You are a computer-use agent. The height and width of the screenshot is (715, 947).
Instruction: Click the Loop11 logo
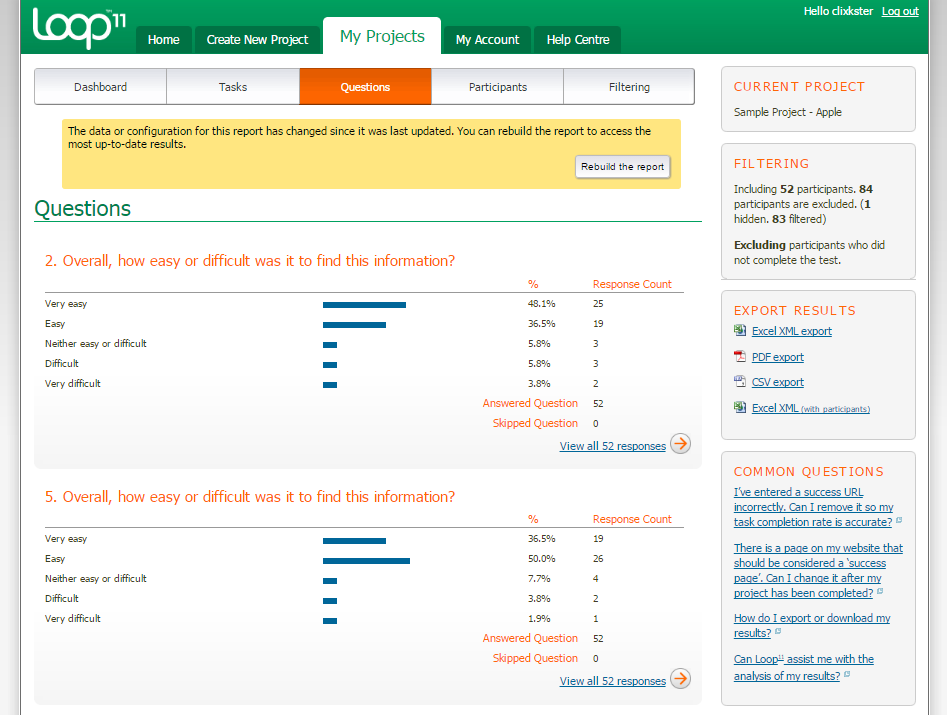[x=79, y=28]
